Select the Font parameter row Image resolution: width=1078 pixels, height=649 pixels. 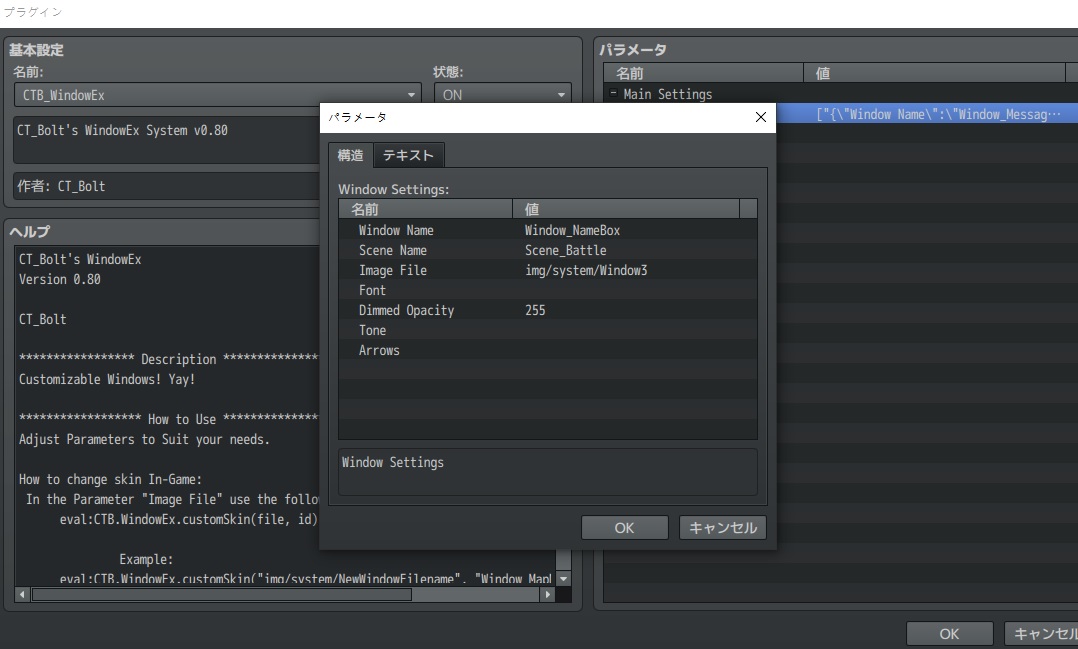click(548, 289)
